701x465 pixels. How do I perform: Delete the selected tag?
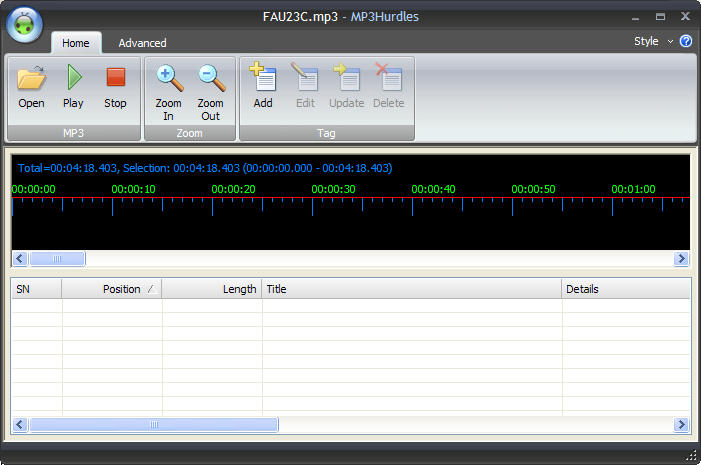tap(389, 86)
